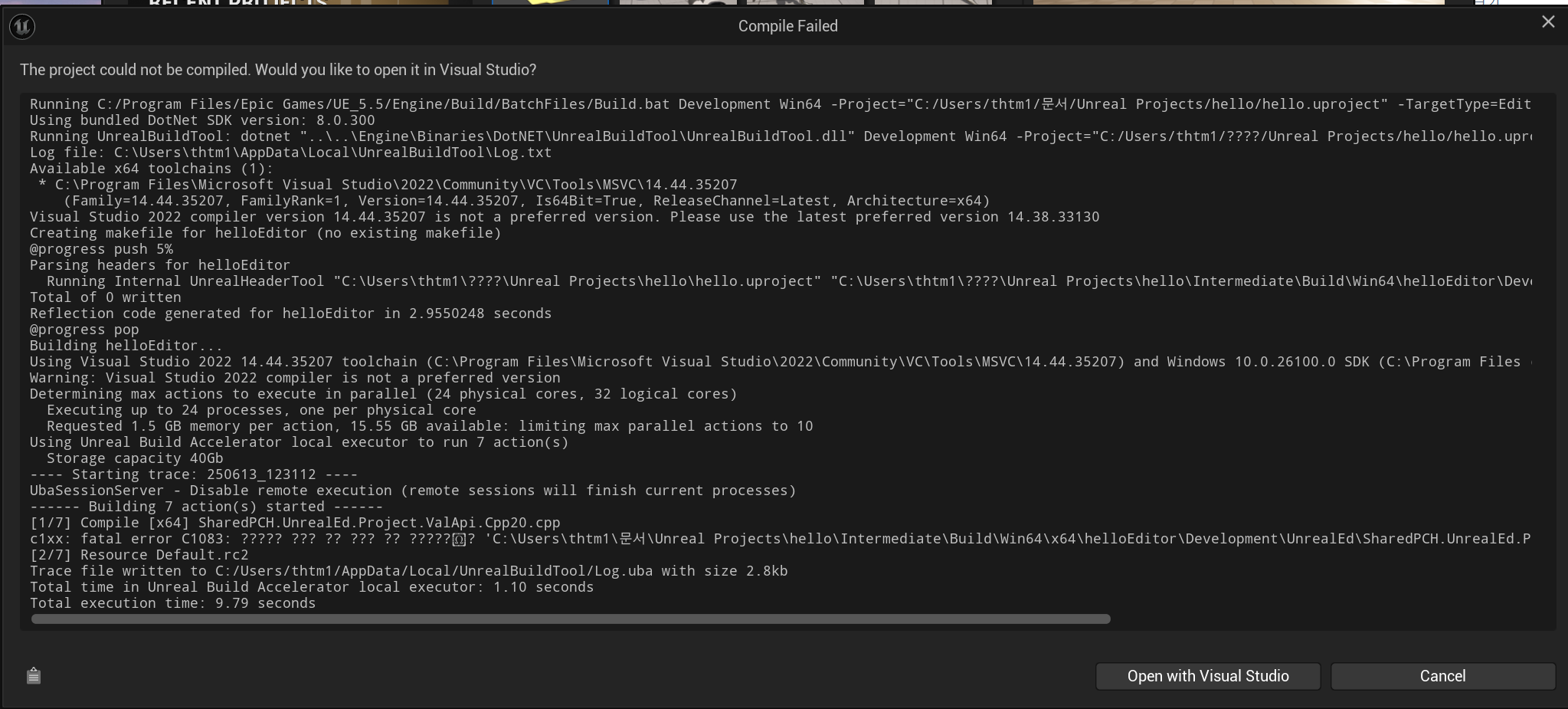Click '[1/7] Compile [x64] SharedPCH' line
Viewport: 1568px width, 709px height.
[295, 523]
